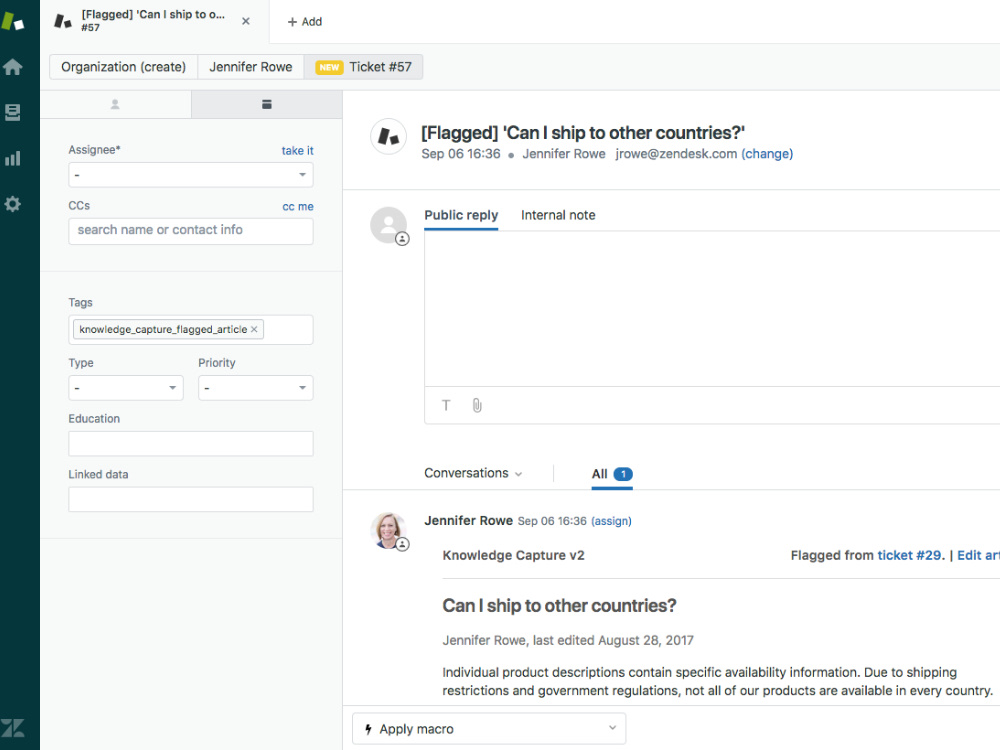Open the Admin gear icon
This screenshot has height=750, width=1000.
click(13, 204)
